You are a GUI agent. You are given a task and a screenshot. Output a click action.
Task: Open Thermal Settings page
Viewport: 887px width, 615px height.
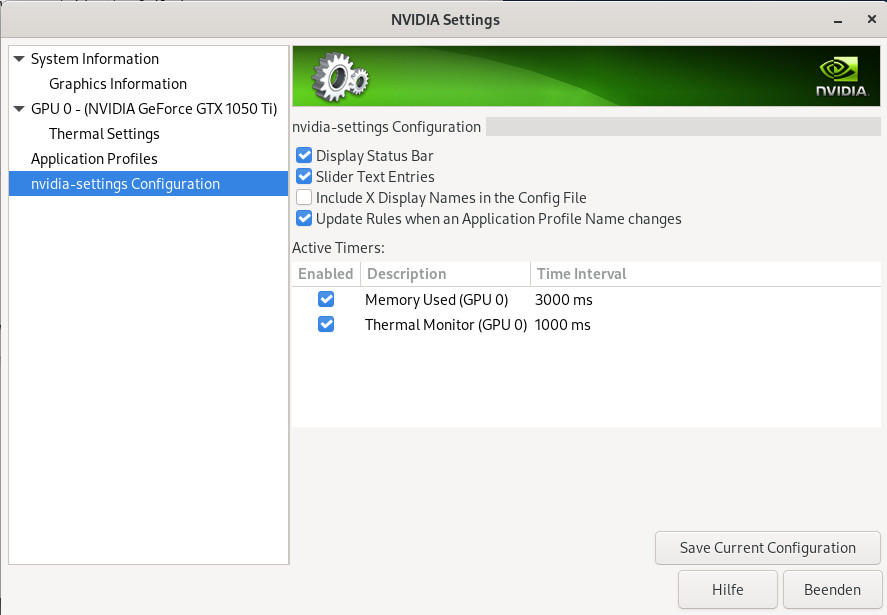[104, 134]
